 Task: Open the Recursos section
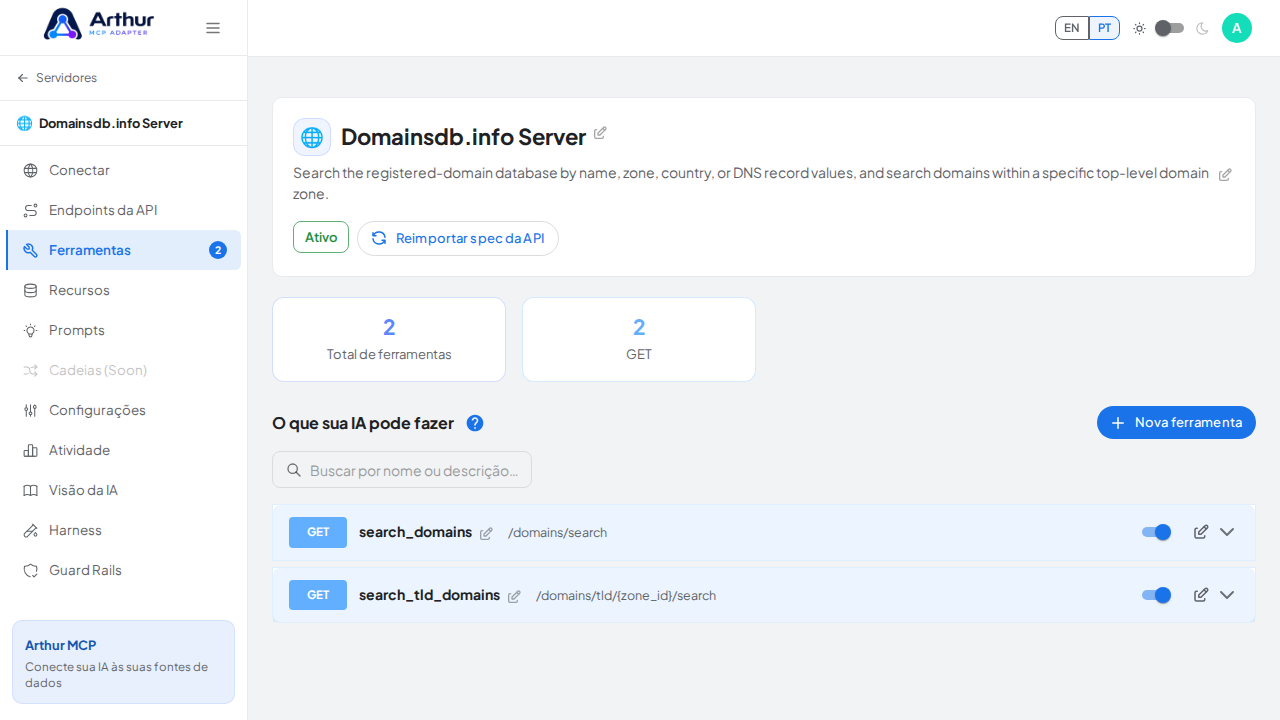pos(123,290)
